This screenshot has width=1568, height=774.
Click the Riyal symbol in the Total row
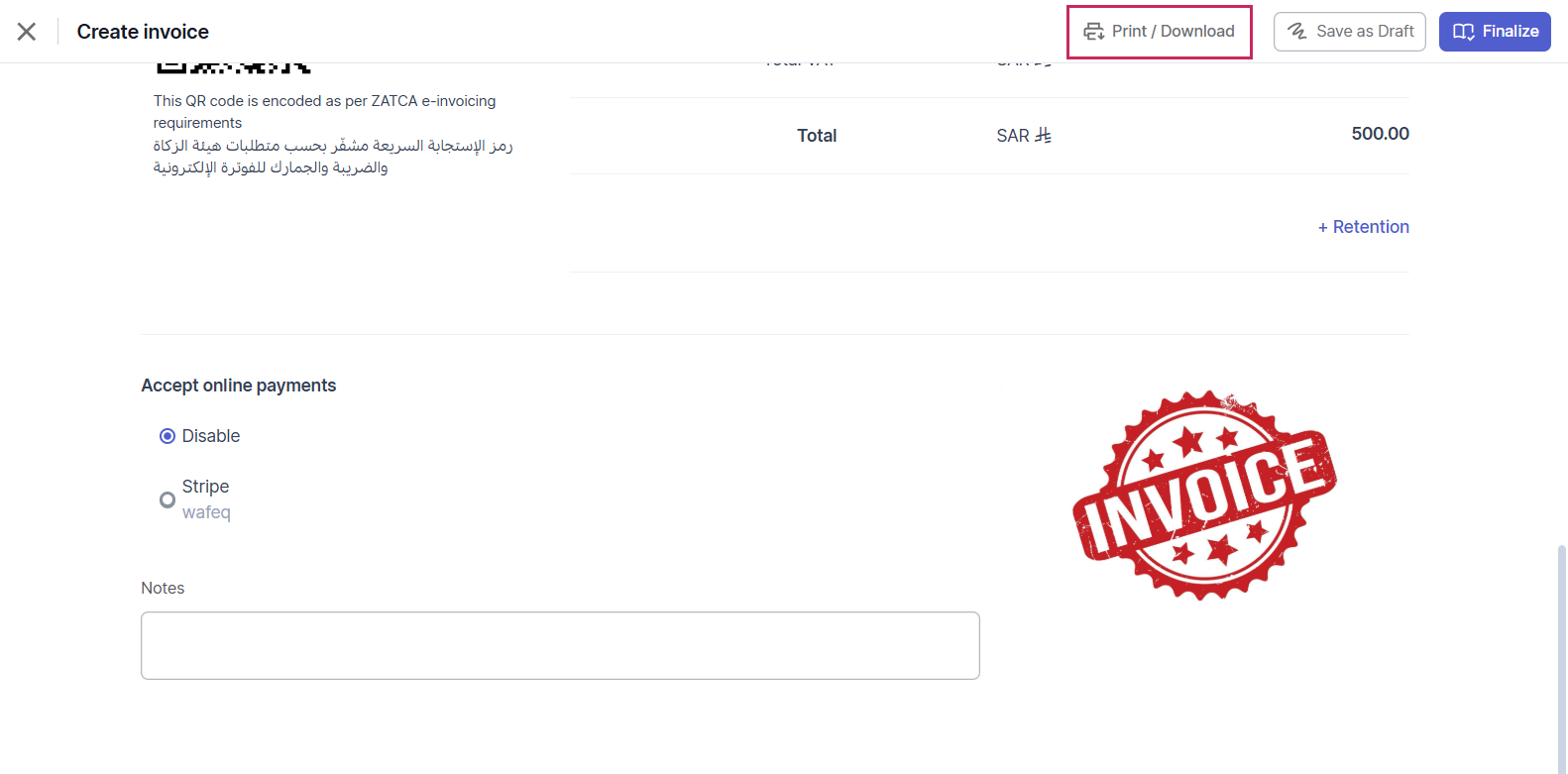pos(1043,136)
